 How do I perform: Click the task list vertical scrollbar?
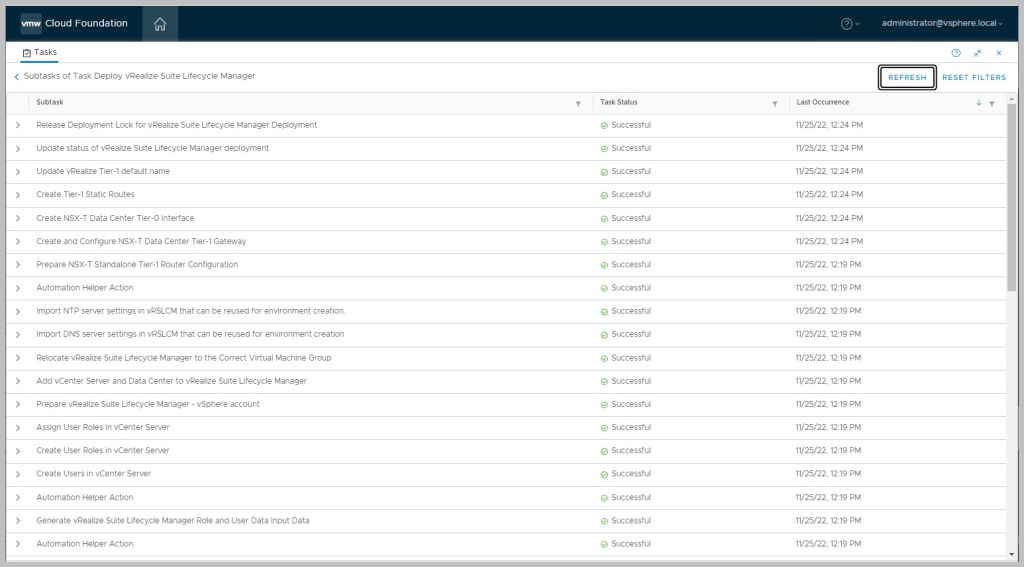click(x=1012, y=196)
